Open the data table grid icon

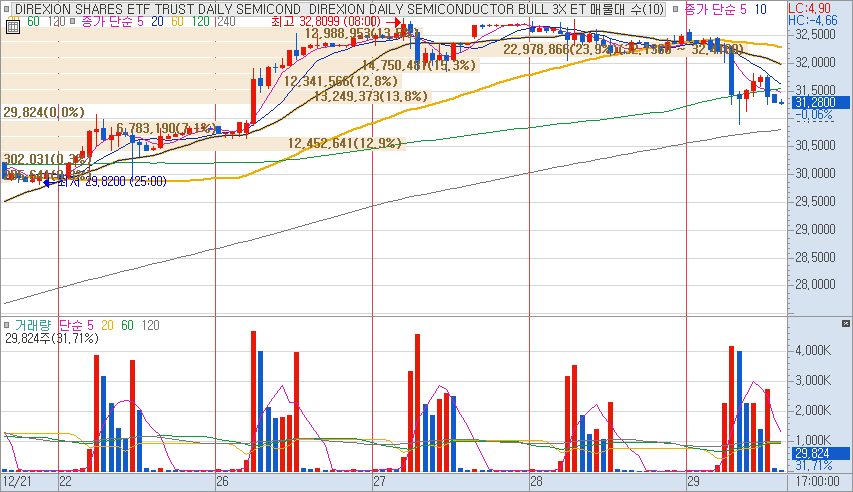pos(13,27)
